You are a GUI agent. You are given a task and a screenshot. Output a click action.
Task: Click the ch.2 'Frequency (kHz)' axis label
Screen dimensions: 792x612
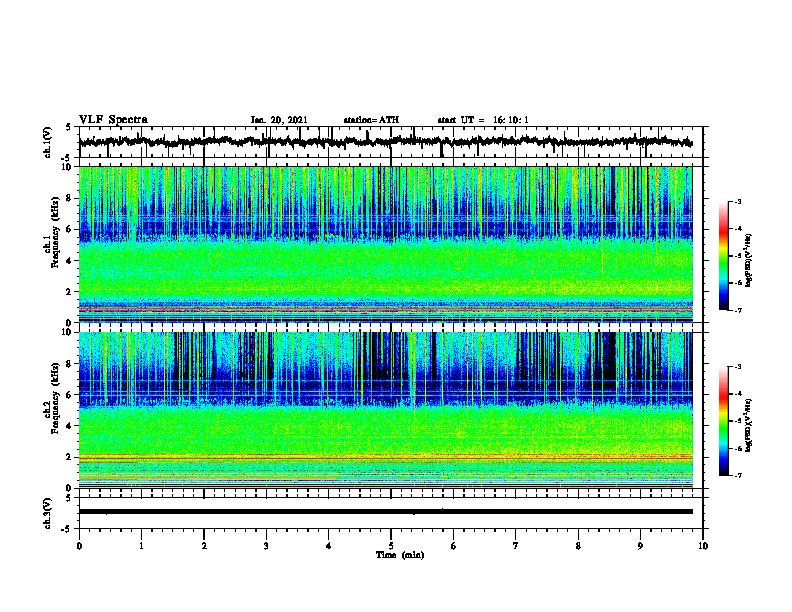[55, 398]
